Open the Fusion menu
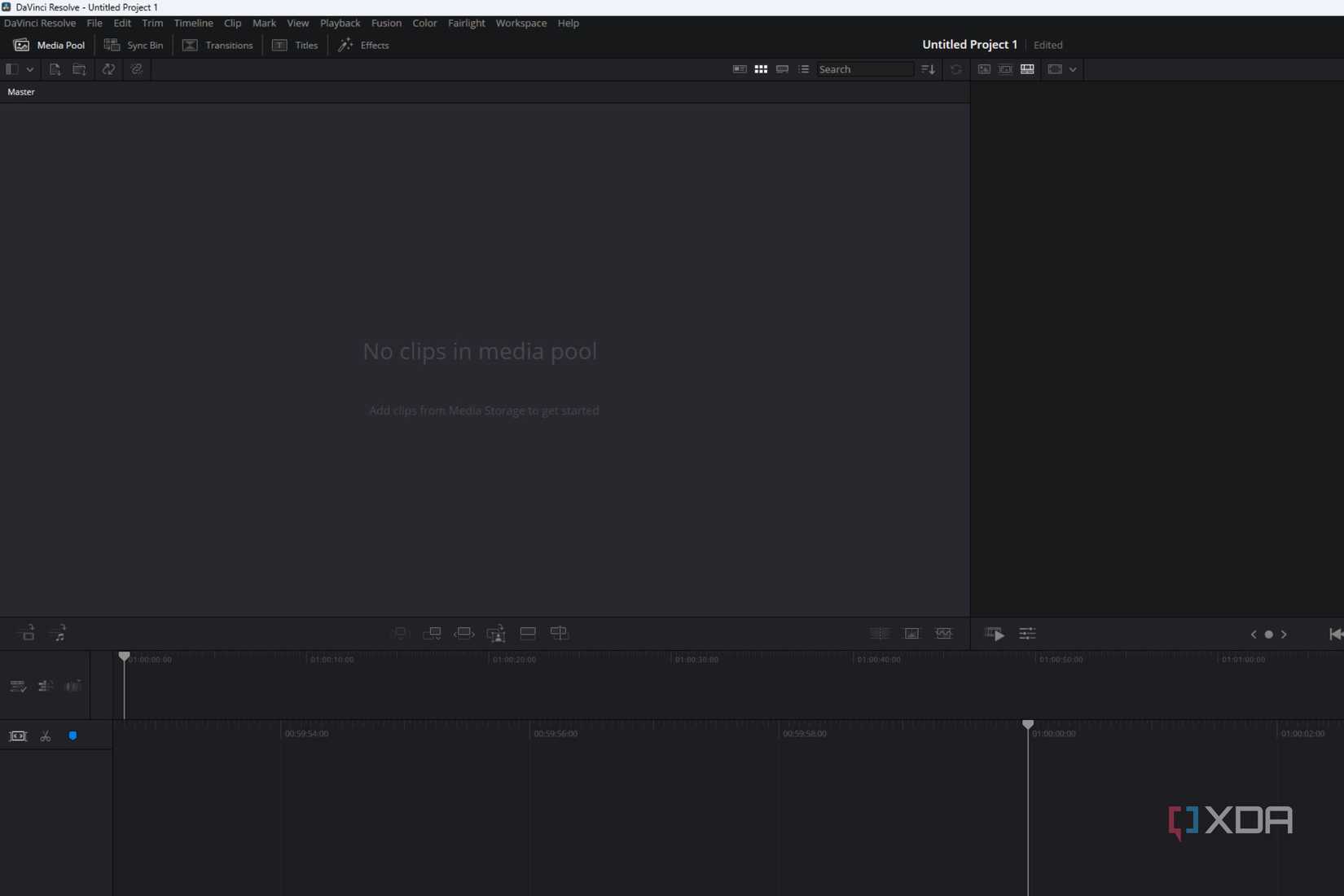 (386, 23)
